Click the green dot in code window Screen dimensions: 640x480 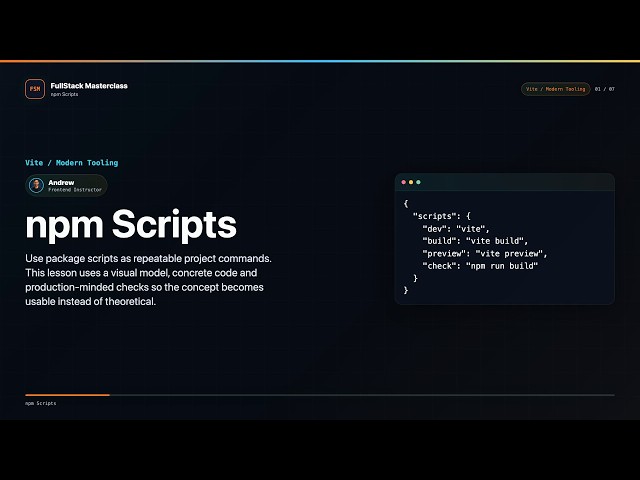418,182
